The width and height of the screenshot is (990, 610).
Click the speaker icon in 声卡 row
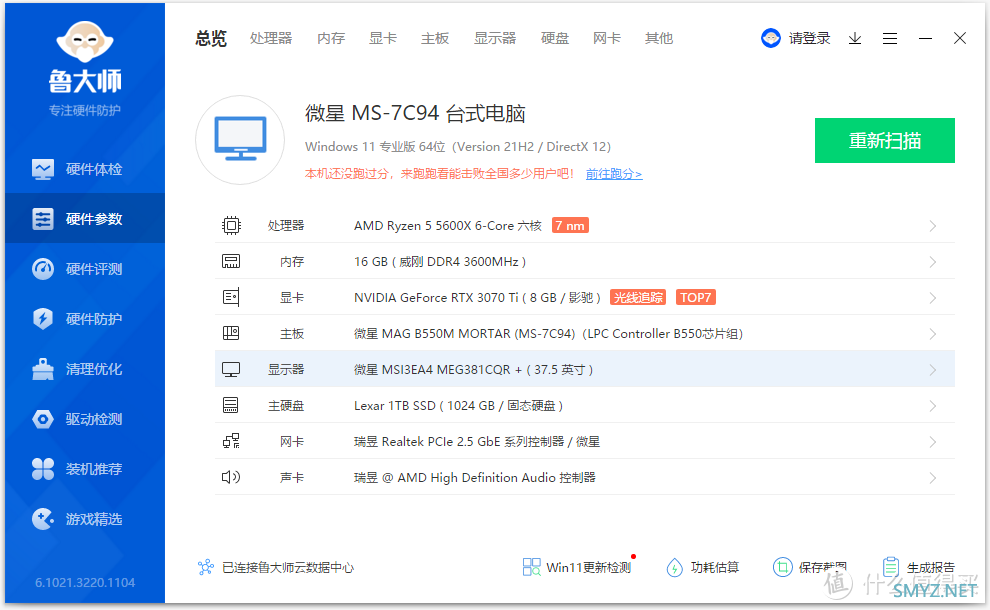[x=231, y=477]
